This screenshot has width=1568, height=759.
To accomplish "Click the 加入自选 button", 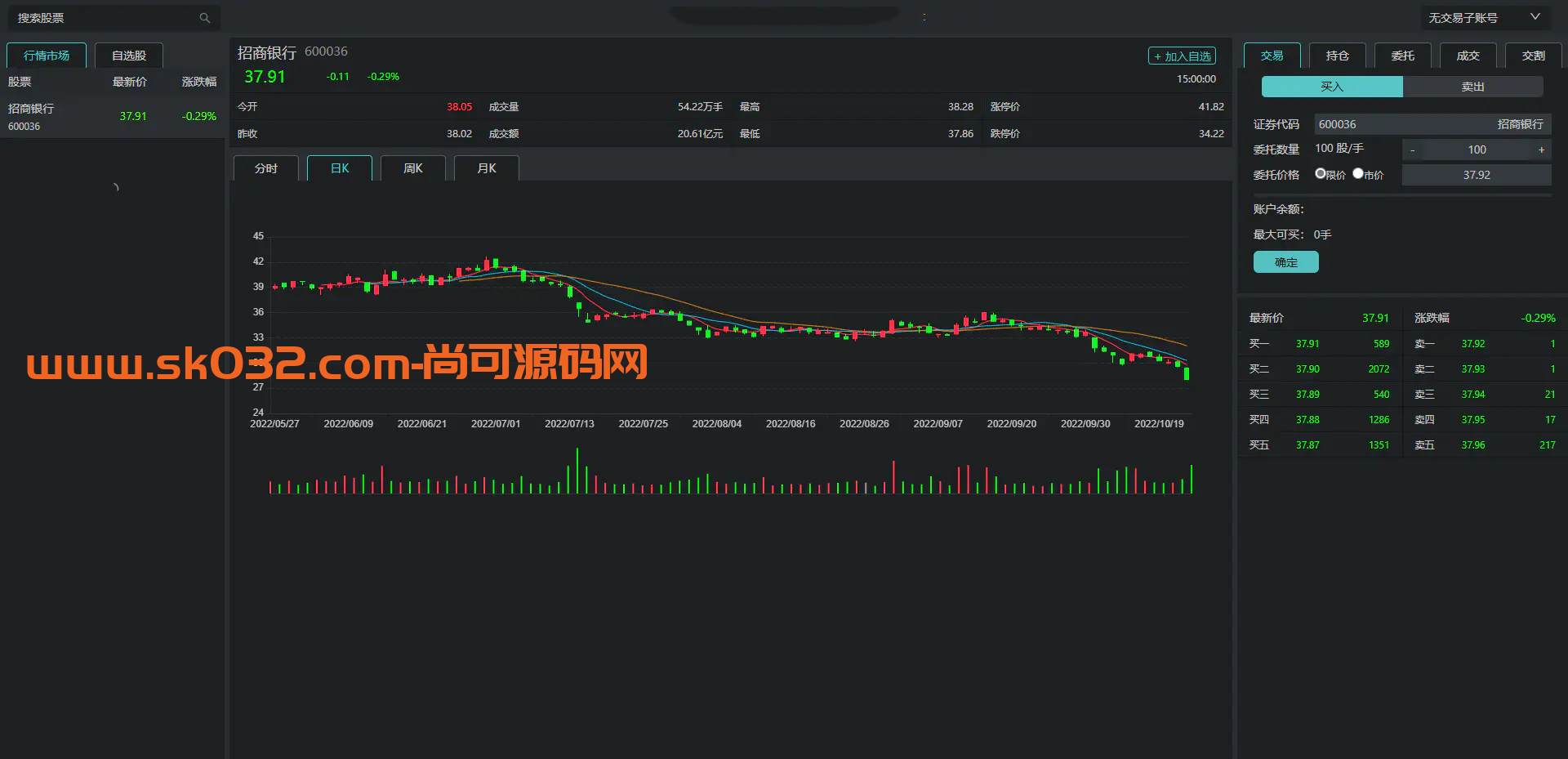I will (1182, 56).
